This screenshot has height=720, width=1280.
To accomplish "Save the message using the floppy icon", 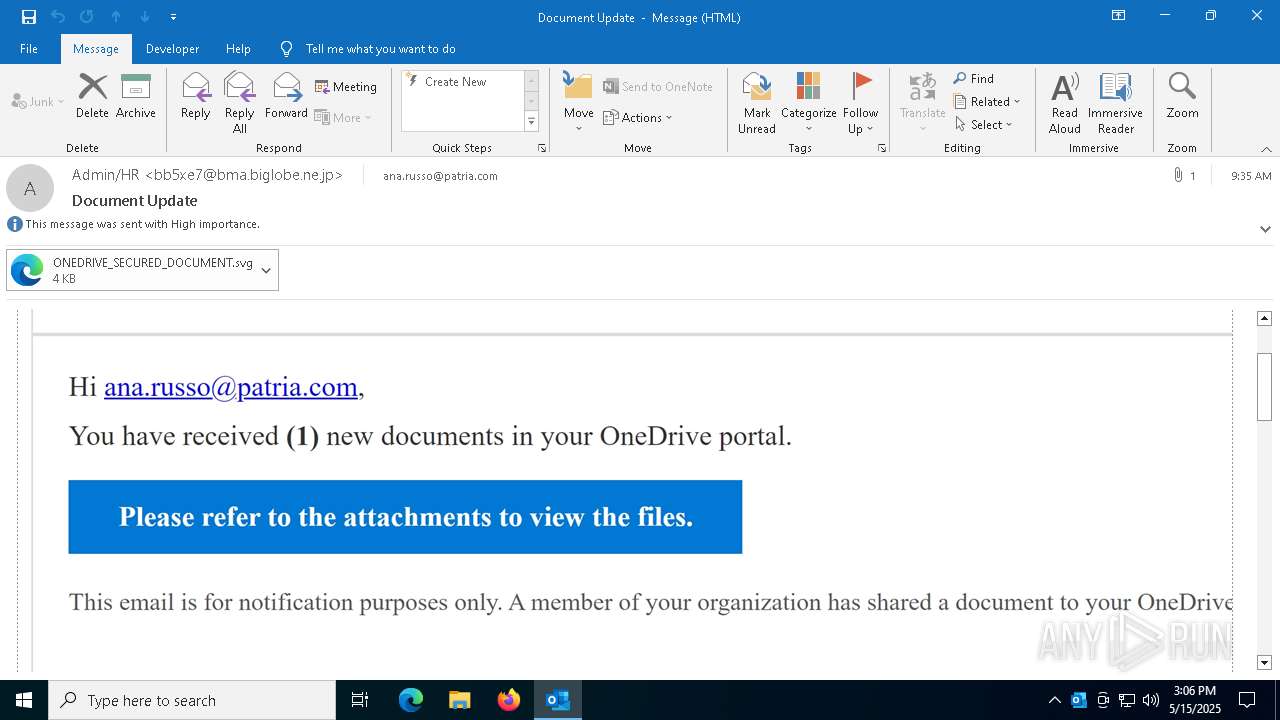I will pyautogui.click(x=29, y=17).
